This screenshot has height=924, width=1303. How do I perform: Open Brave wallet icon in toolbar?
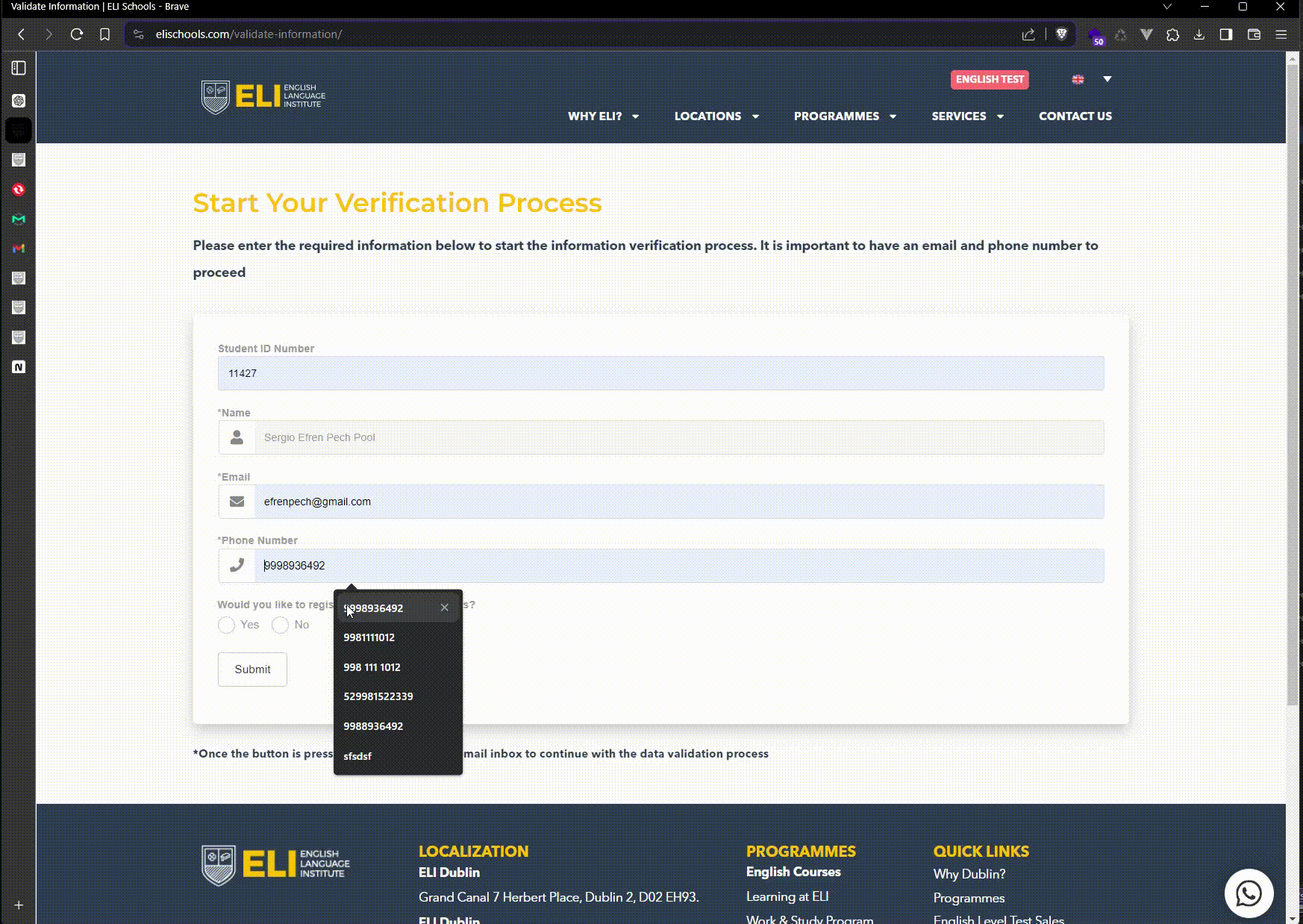tap(1254, 34)
